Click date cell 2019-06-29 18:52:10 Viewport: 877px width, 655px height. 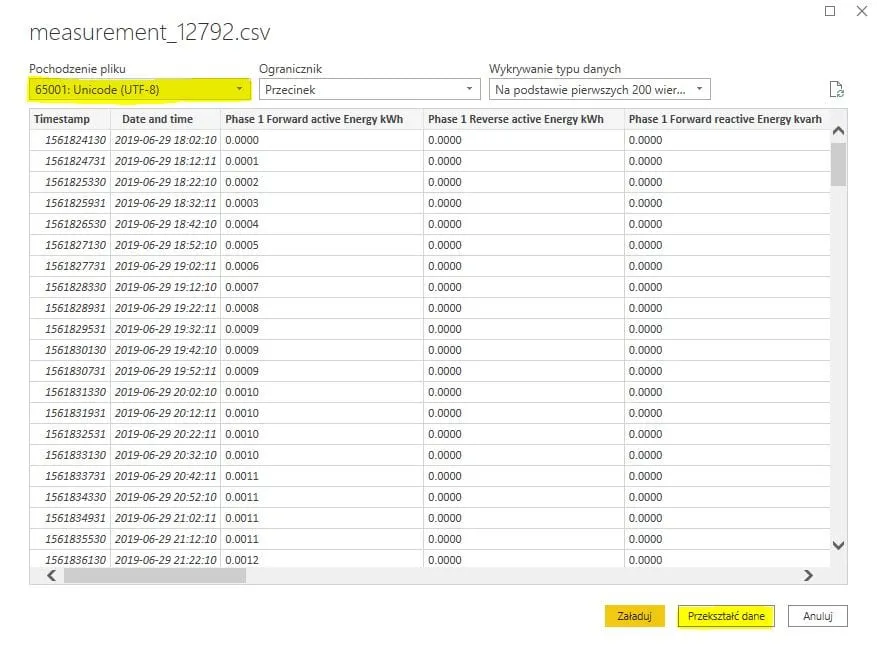coord(166,245)
